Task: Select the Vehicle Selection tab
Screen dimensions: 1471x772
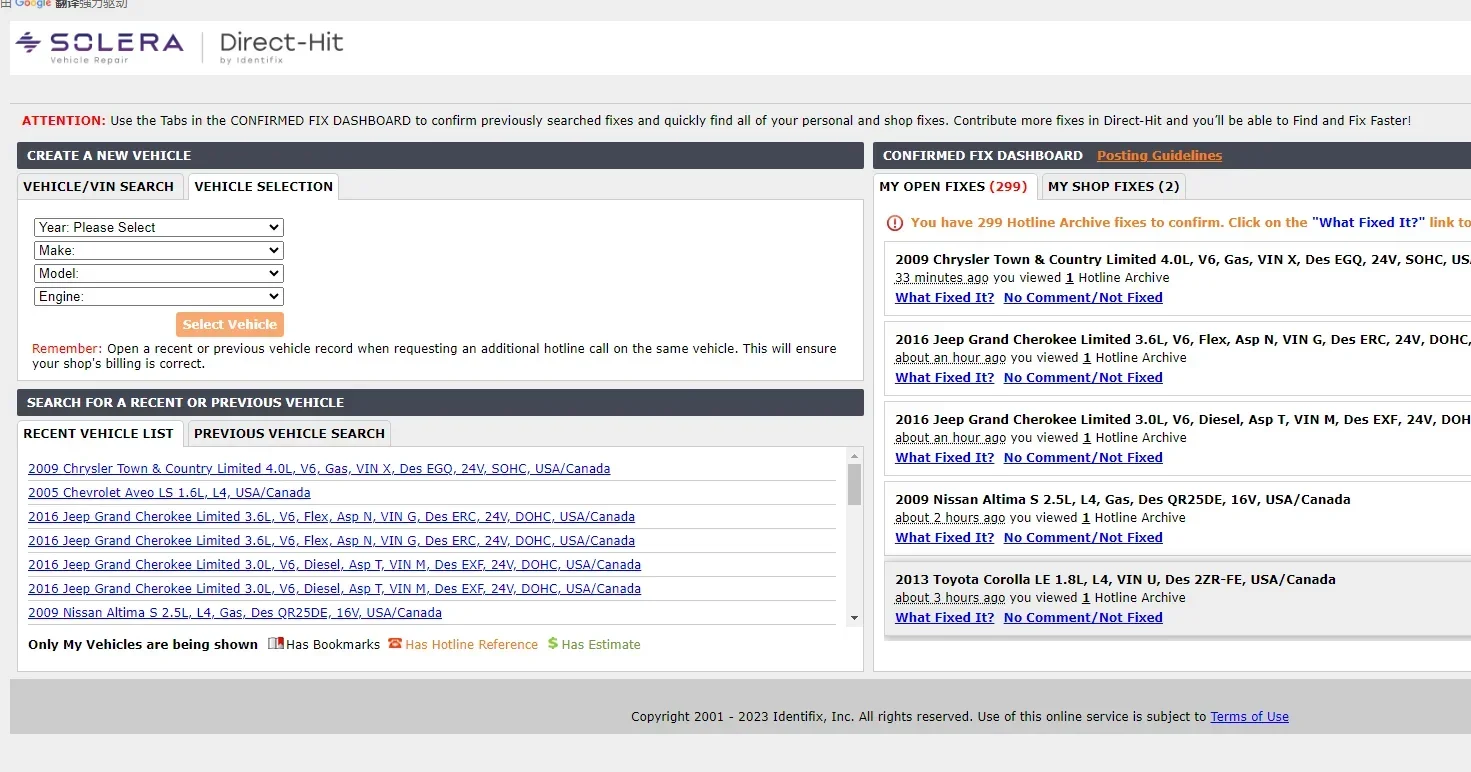Action: [x=264, y=186]
